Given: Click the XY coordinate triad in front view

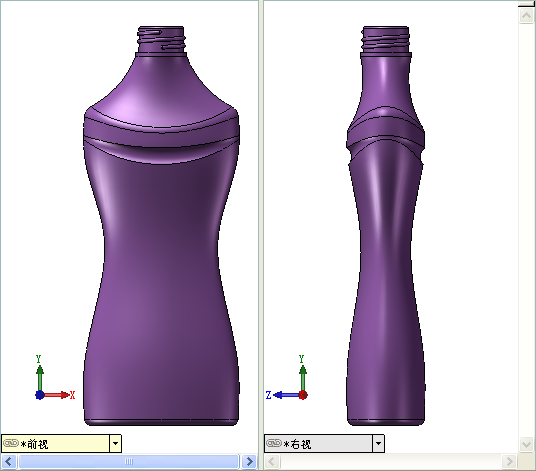Looking at the screenshot, I should tap(55, 378).
